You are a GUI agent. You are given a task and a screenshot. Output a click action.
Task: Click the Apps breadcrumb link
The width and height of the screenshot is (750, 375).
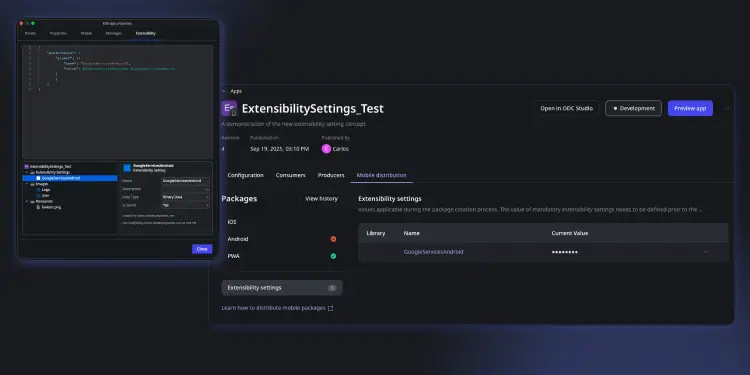coord(236,91)
